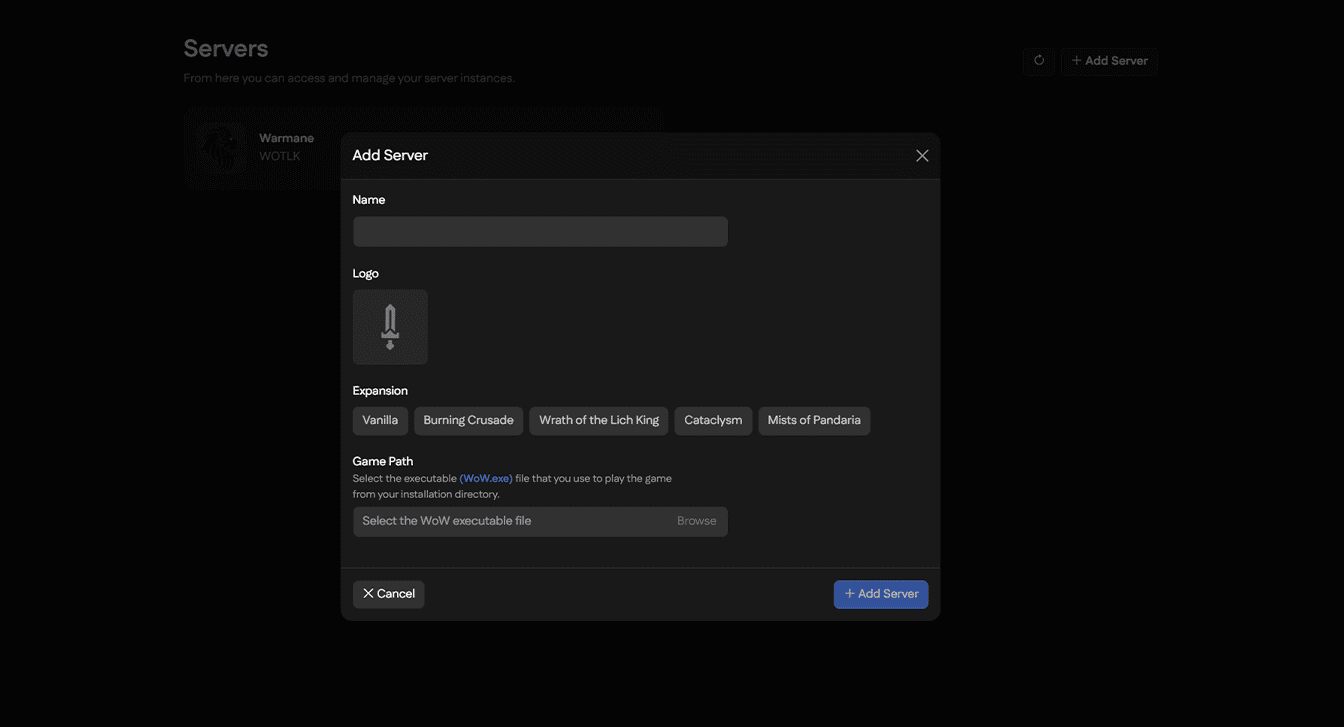Close the Add Server dialog with the X icon
The height and width of the screenshot is (727, 1344).
(x=921, y=155)
